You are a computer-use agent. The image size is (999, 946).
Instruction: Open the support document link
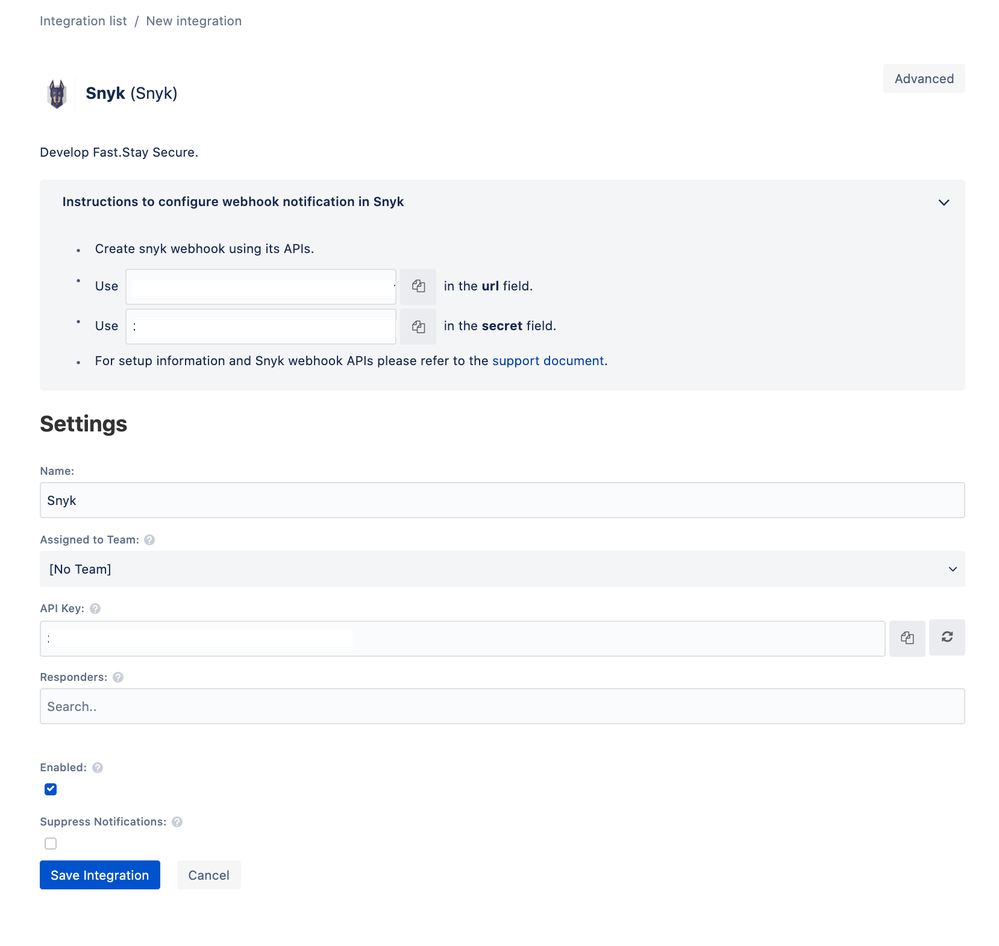[548, 361]
